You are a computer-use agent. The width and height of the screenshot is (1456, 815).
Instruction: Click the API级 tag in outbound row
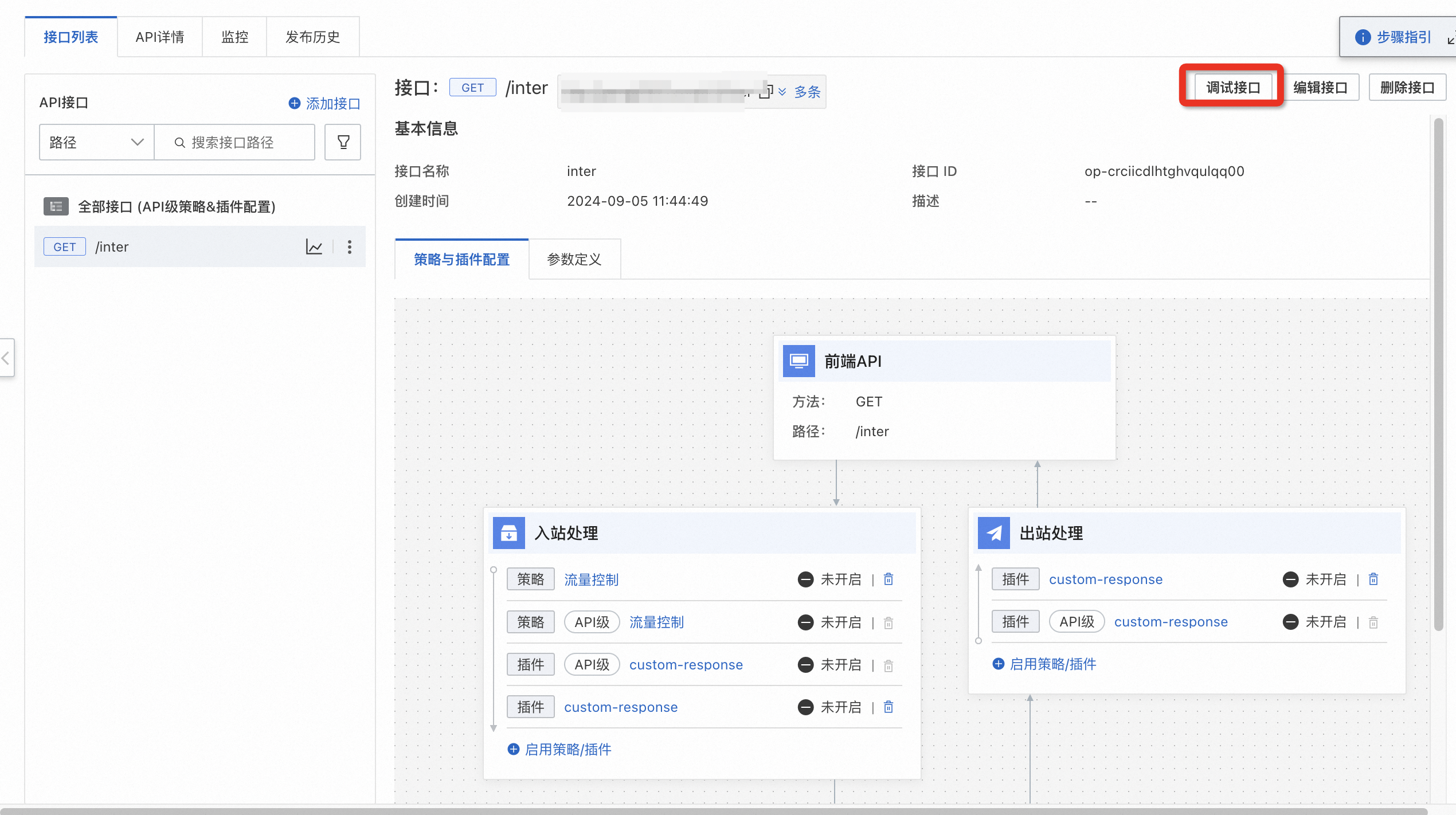(1077, 622)
